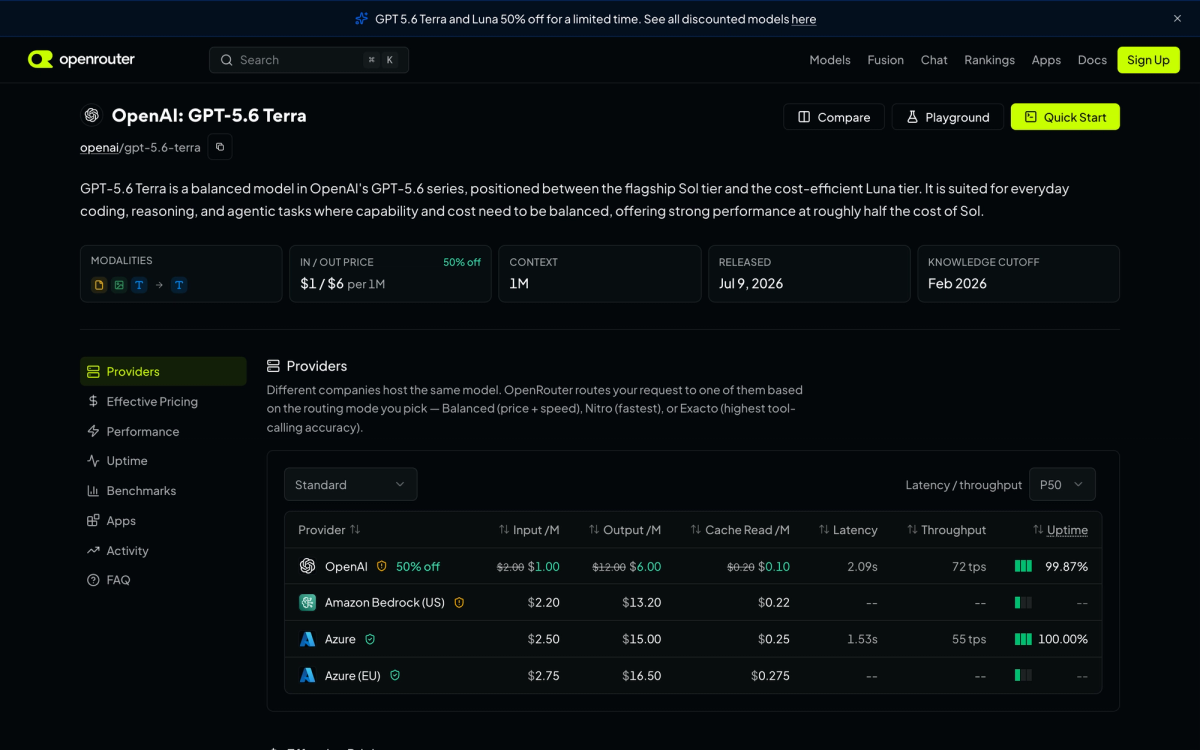The image size is (1200, 750).
Task: Click the image input modality icon
Action: point(119,285)
